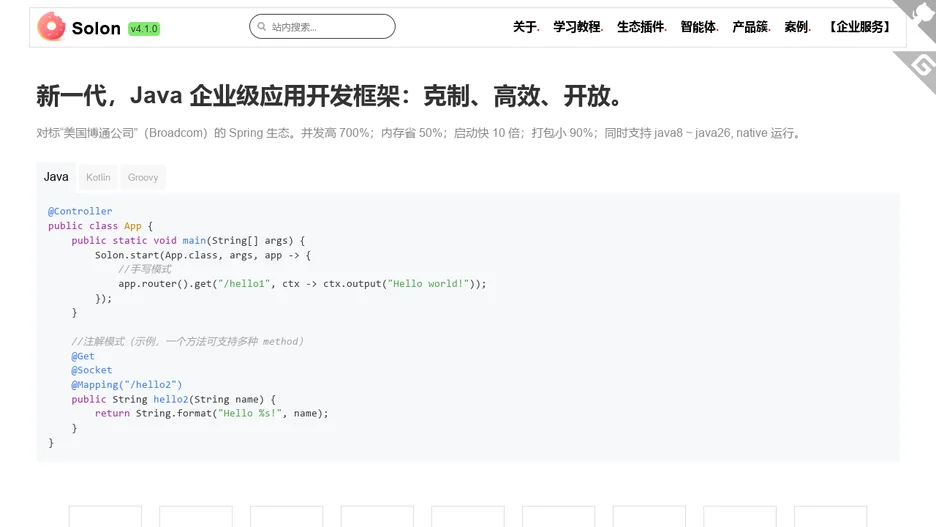
Task: Open the 产品簇 menu
Action: (751, 27)
